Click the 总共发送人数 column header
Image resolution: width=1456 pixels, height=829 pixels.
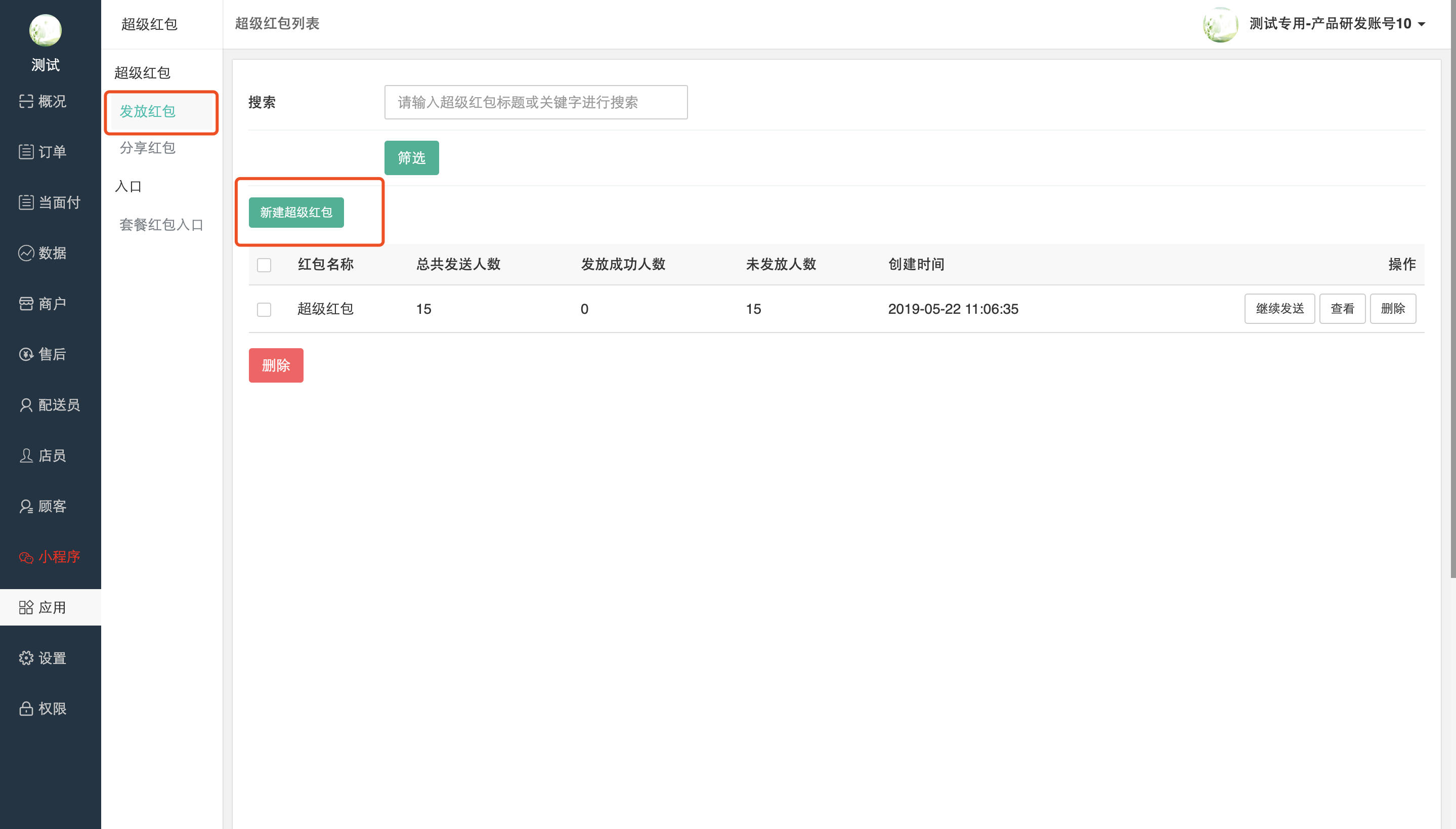458,264
